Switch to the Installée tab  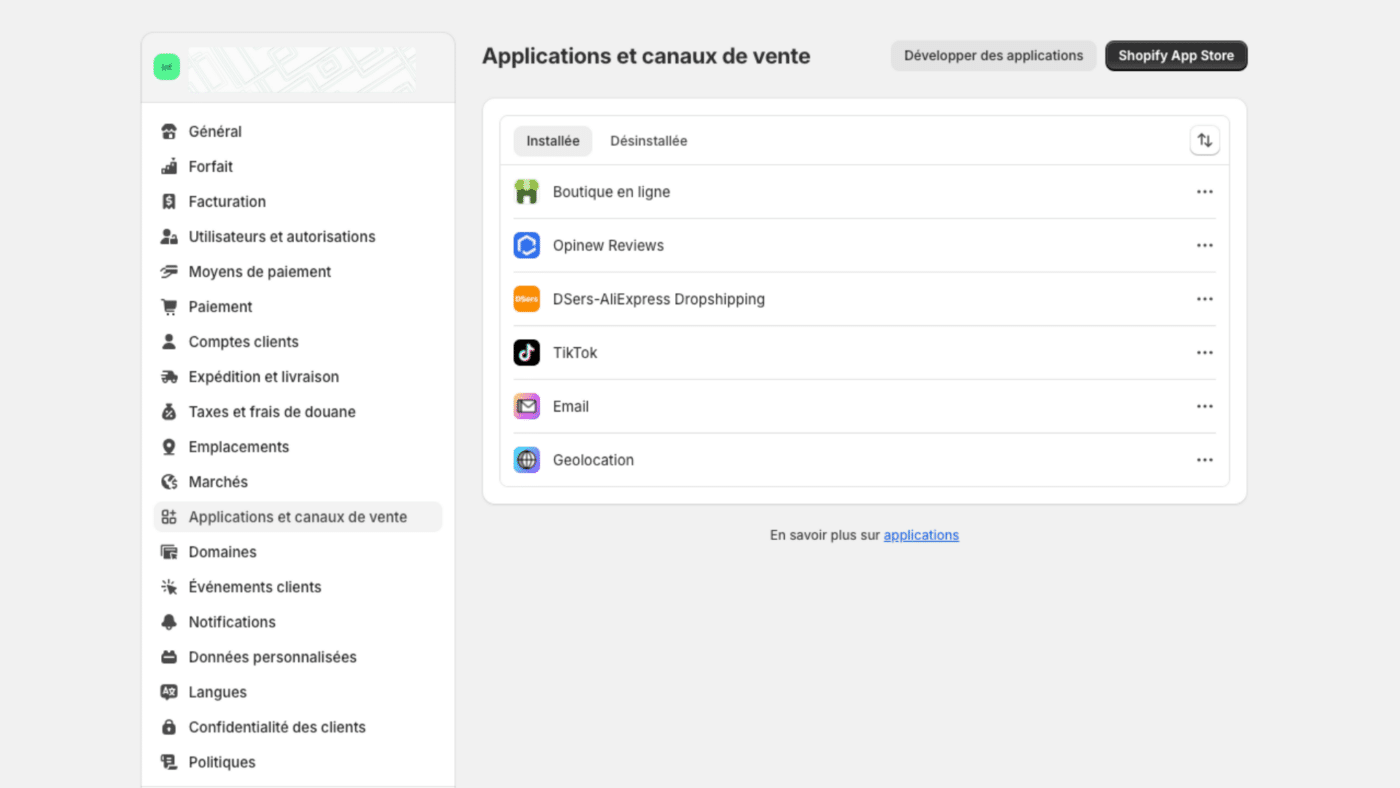point(553,141)
